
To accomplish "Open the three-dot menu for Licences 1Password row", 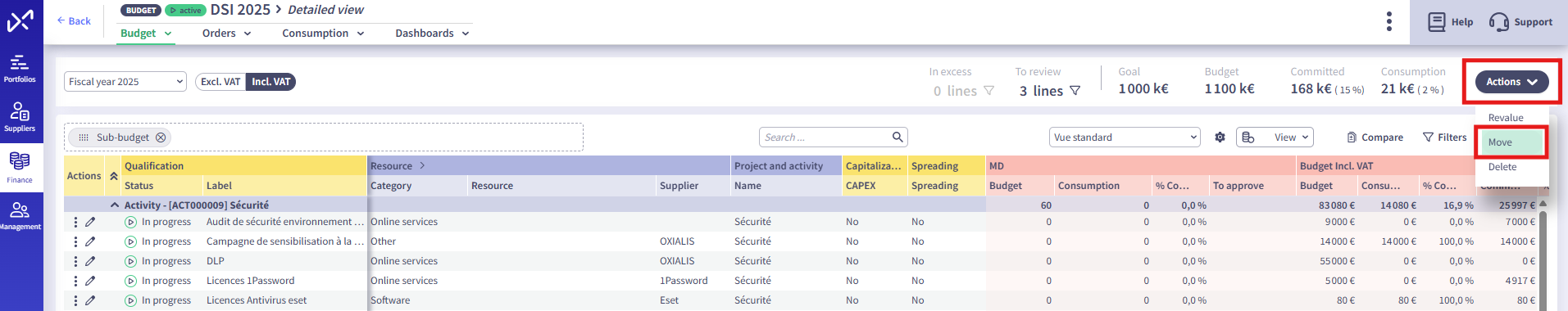I will click(x=75, y=281).
